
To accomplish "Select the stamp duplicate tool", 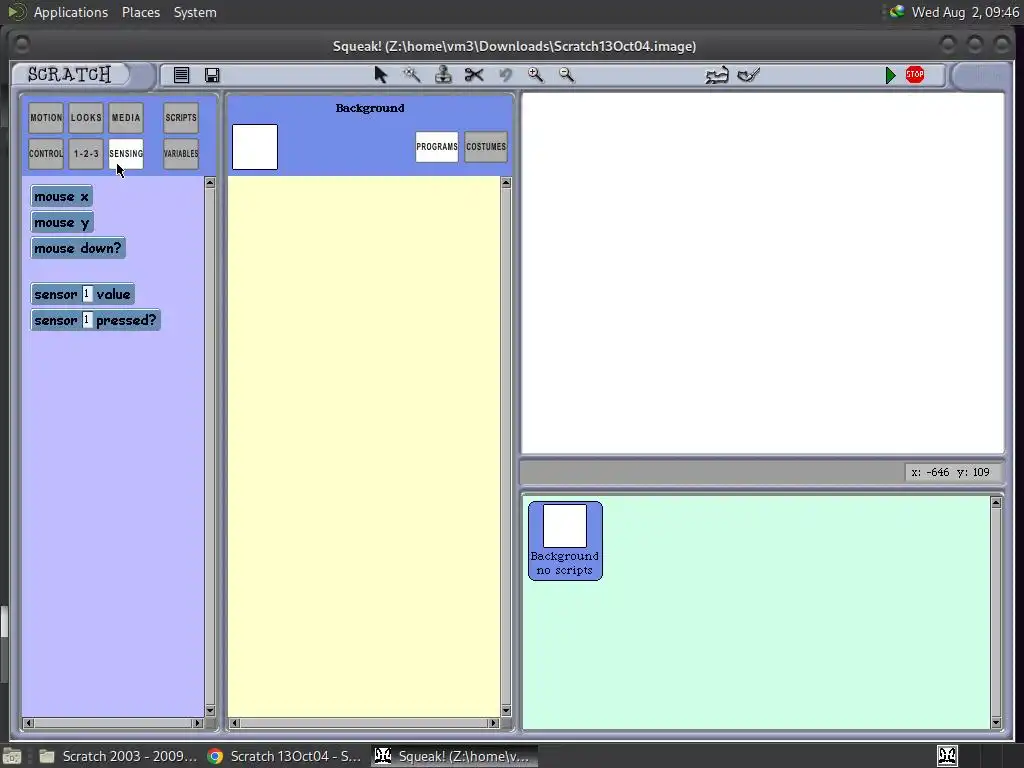I will pyautogui.click(x=443, y=75).
